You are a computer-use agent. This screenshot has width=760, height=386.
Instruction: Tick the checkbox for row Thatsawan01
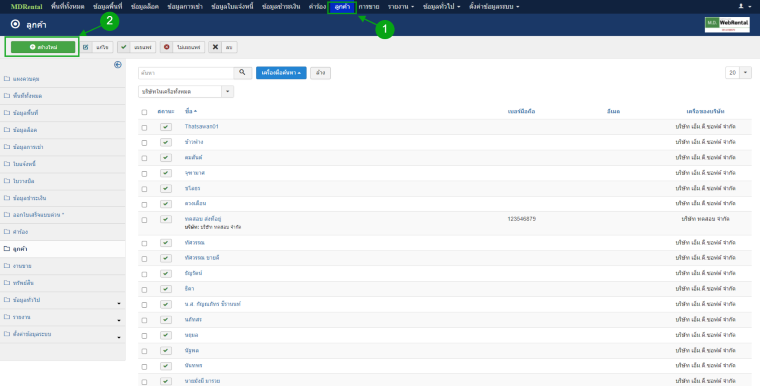[144, 128]
